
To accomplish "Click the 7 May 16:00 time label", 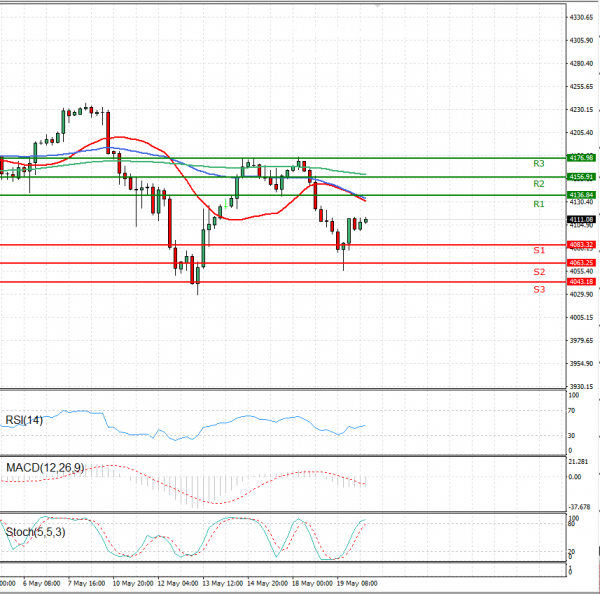I will point(86,584).
